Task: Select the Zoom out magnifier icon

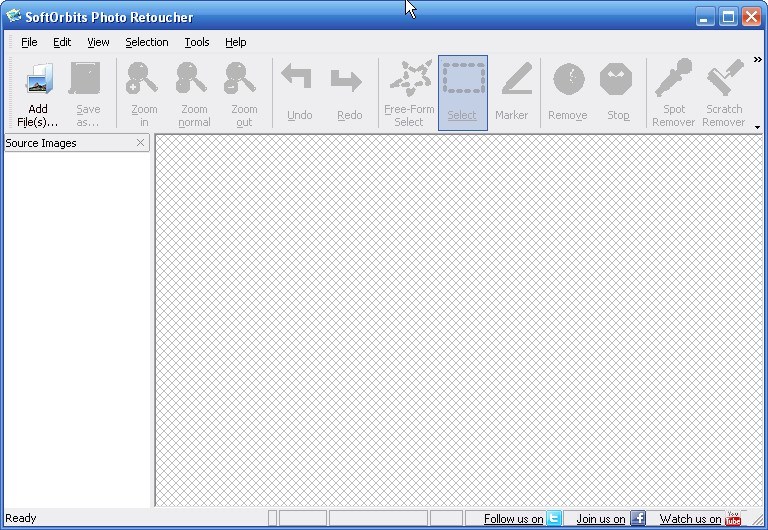Action: [x=240, y=77]
